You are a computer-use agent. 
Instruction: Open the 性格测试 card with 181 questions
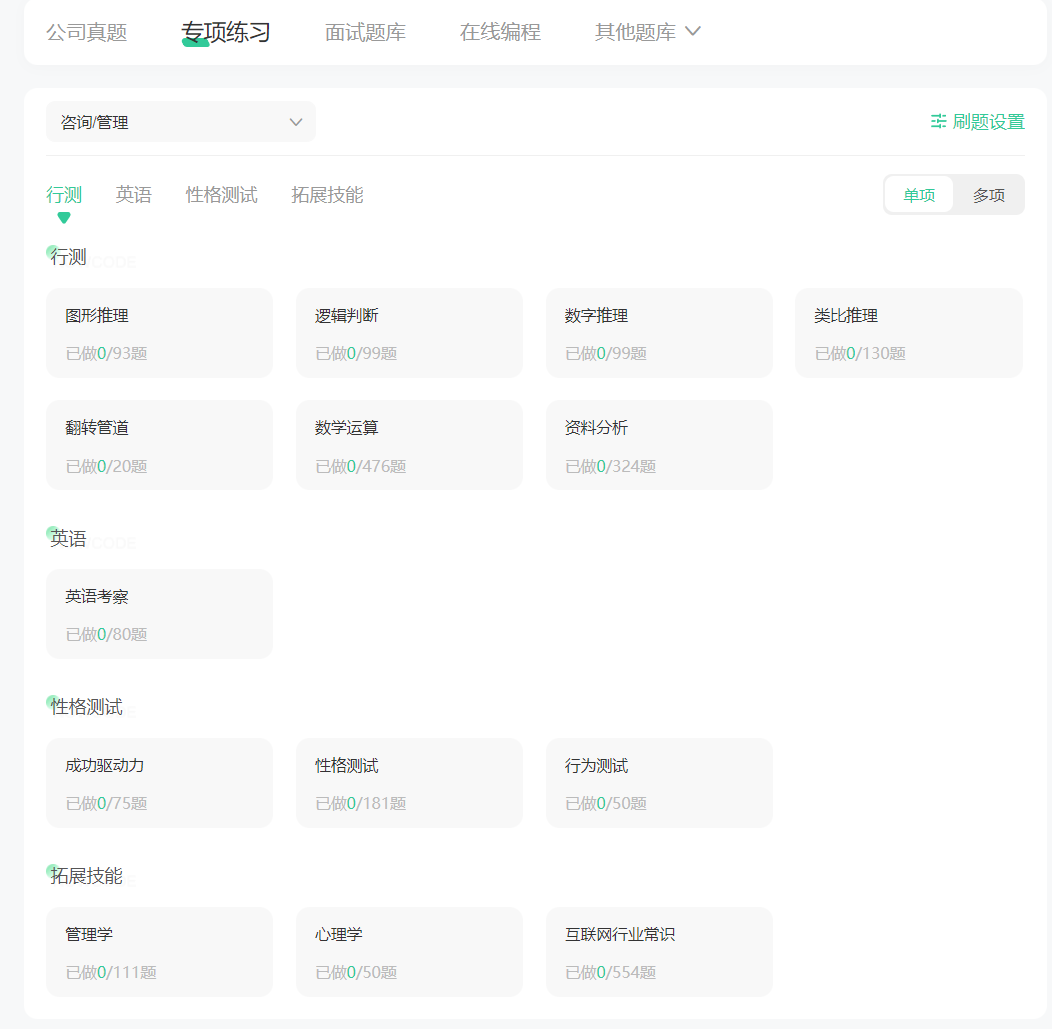click(x=409, y=783)
